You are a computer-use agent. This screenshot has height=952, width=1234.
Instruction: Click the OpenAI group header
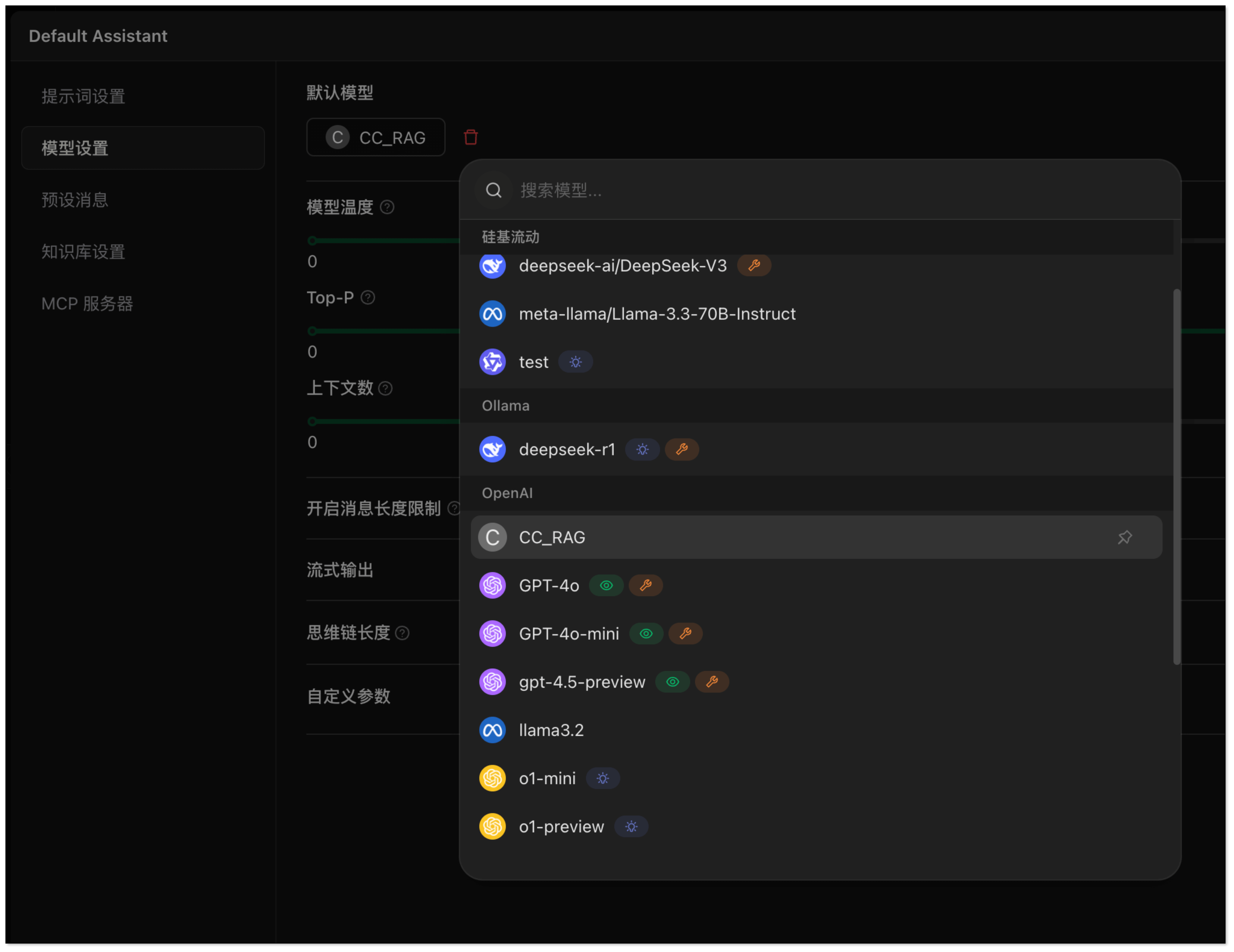click(x=816, y=493)
